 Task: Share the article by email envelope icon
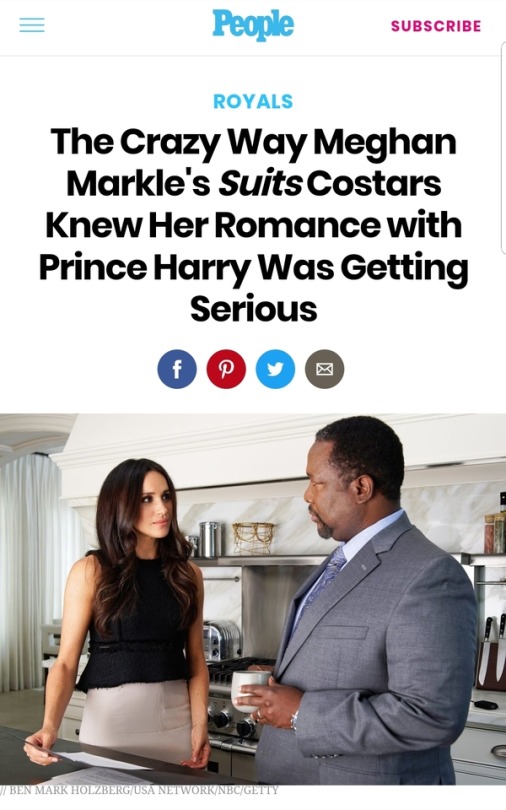coord(324,369)
